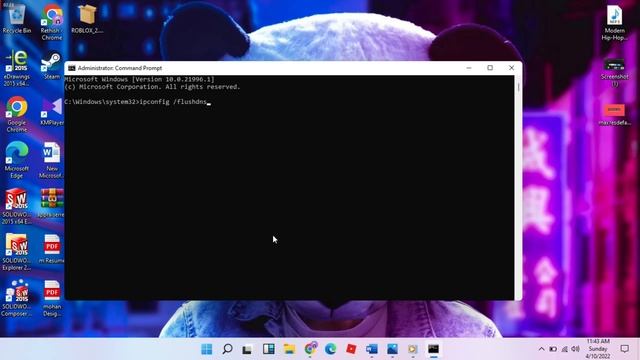640x360 pixels.
Task: Open the Rethish Chrome profile shortcut
Action: (x=51, y=22)
